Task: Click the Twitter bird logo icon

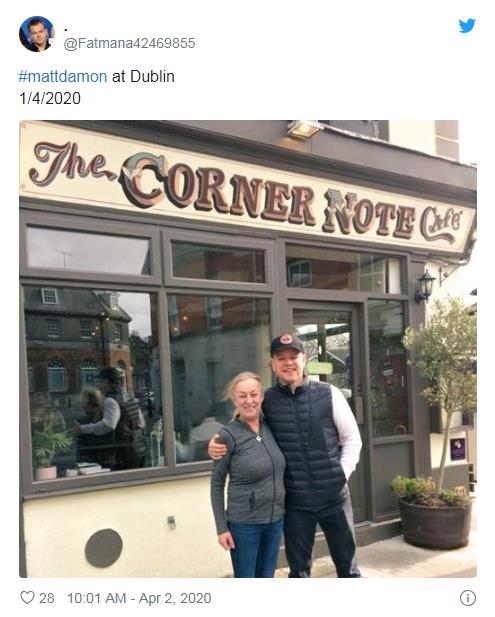Action: coord(467,26)
